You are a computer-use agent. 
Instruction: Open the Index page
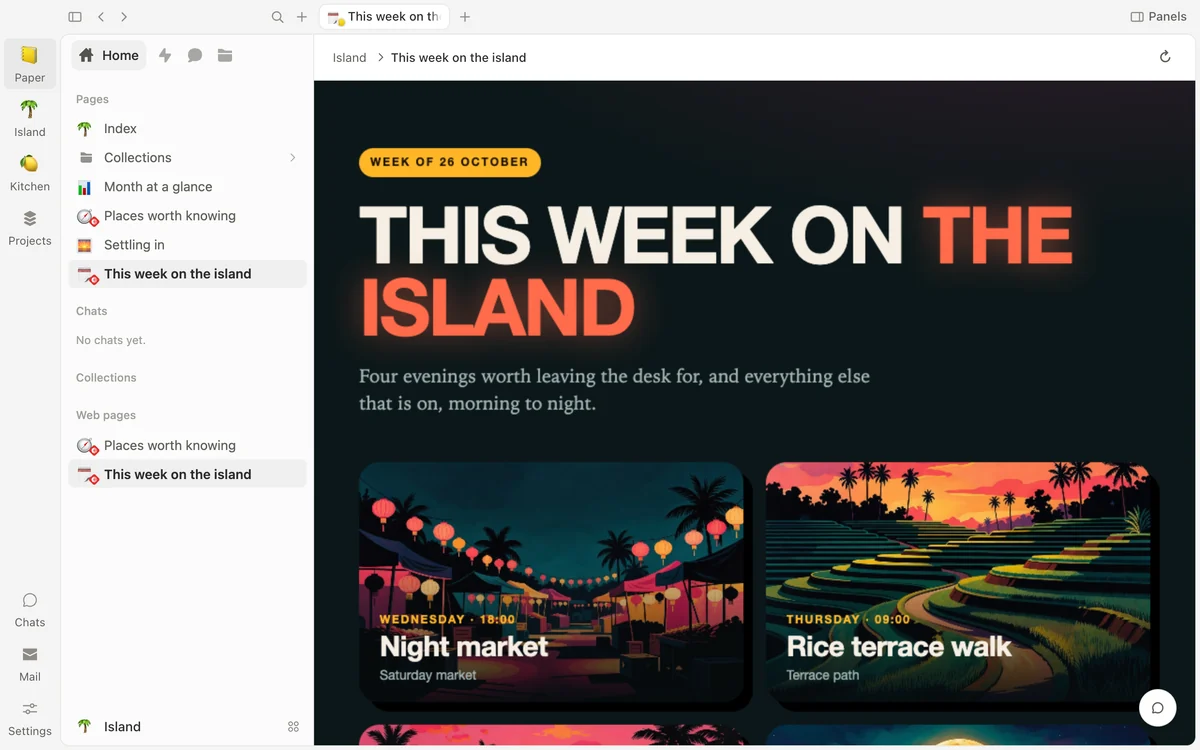(x=188, y=129)
